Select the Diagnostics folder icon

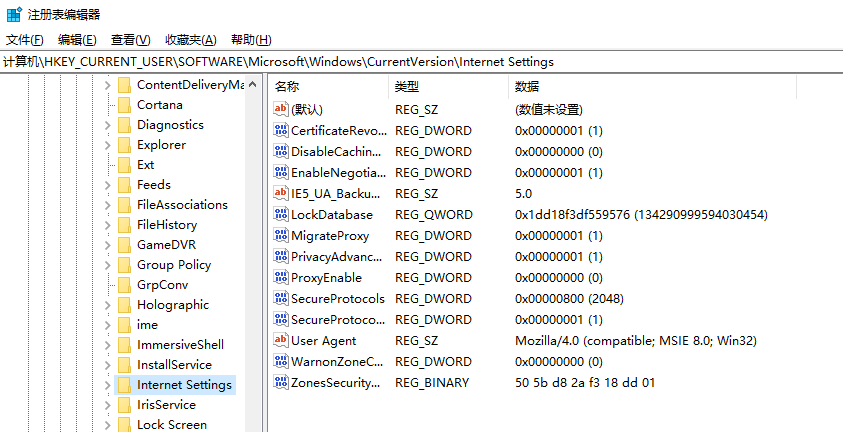(124, 125)
